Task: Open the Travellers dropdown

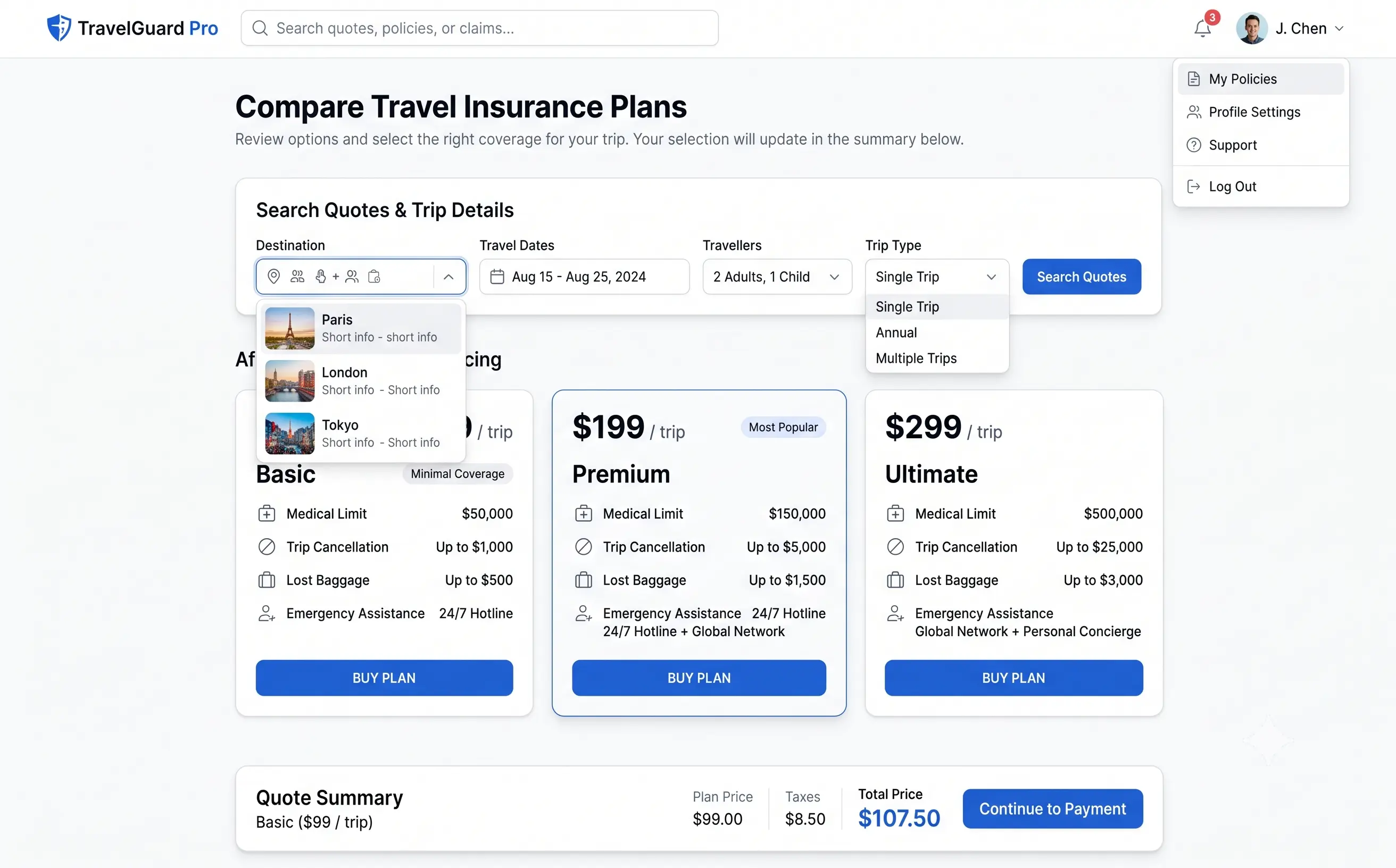Action: tap(777, 277)
